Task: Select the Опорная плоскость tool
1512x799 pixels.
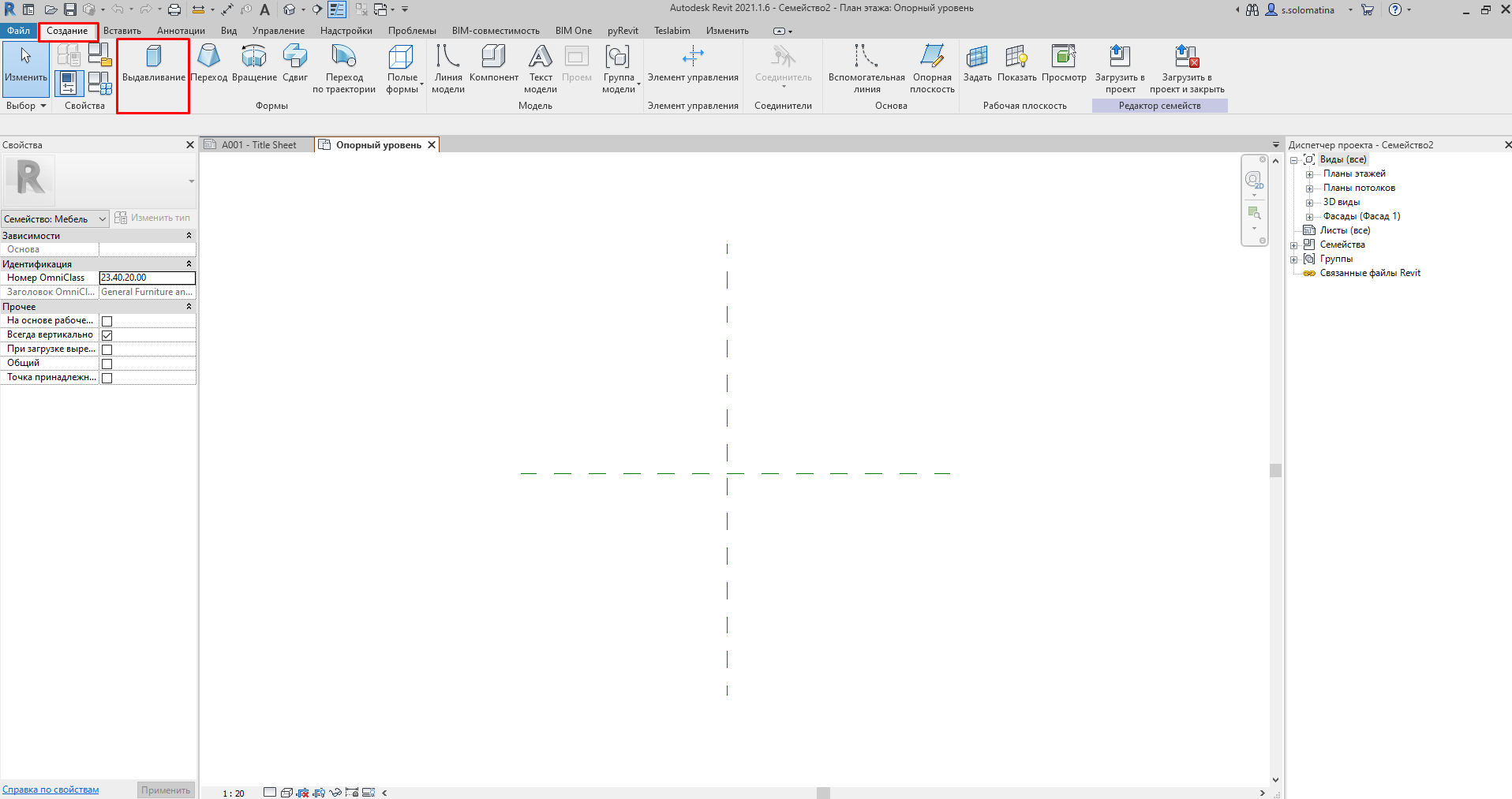Action: (932, 69)
